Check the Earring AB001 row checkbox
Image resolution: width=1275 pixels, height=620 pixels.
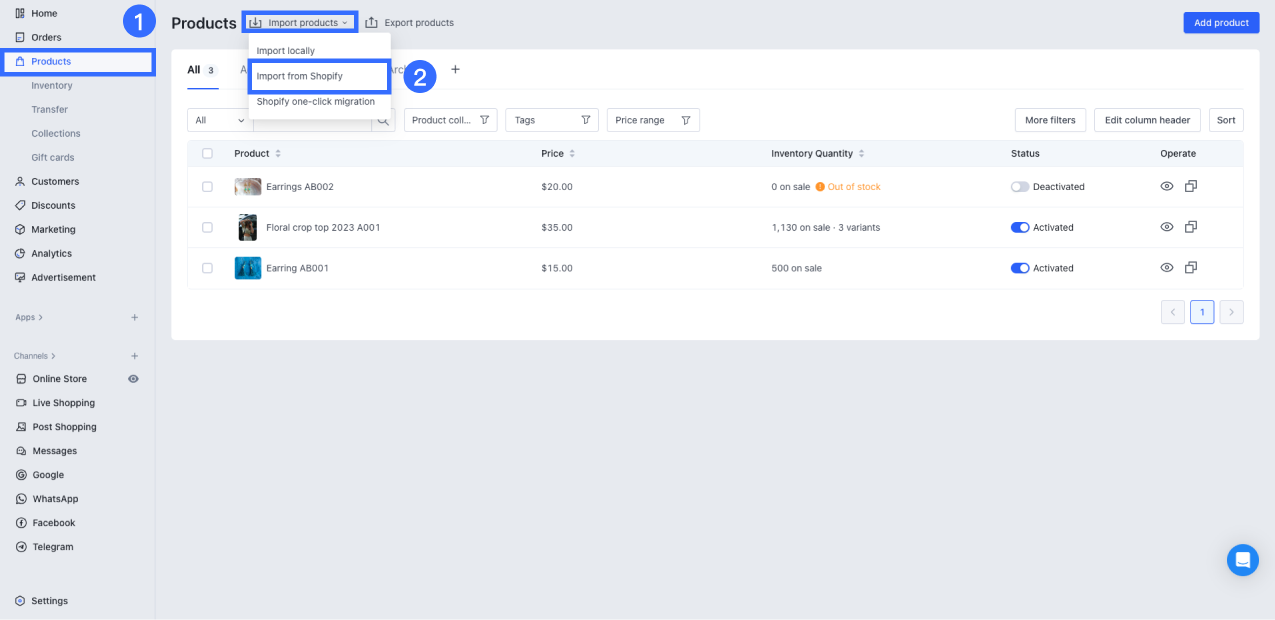(x=207, y=268)
